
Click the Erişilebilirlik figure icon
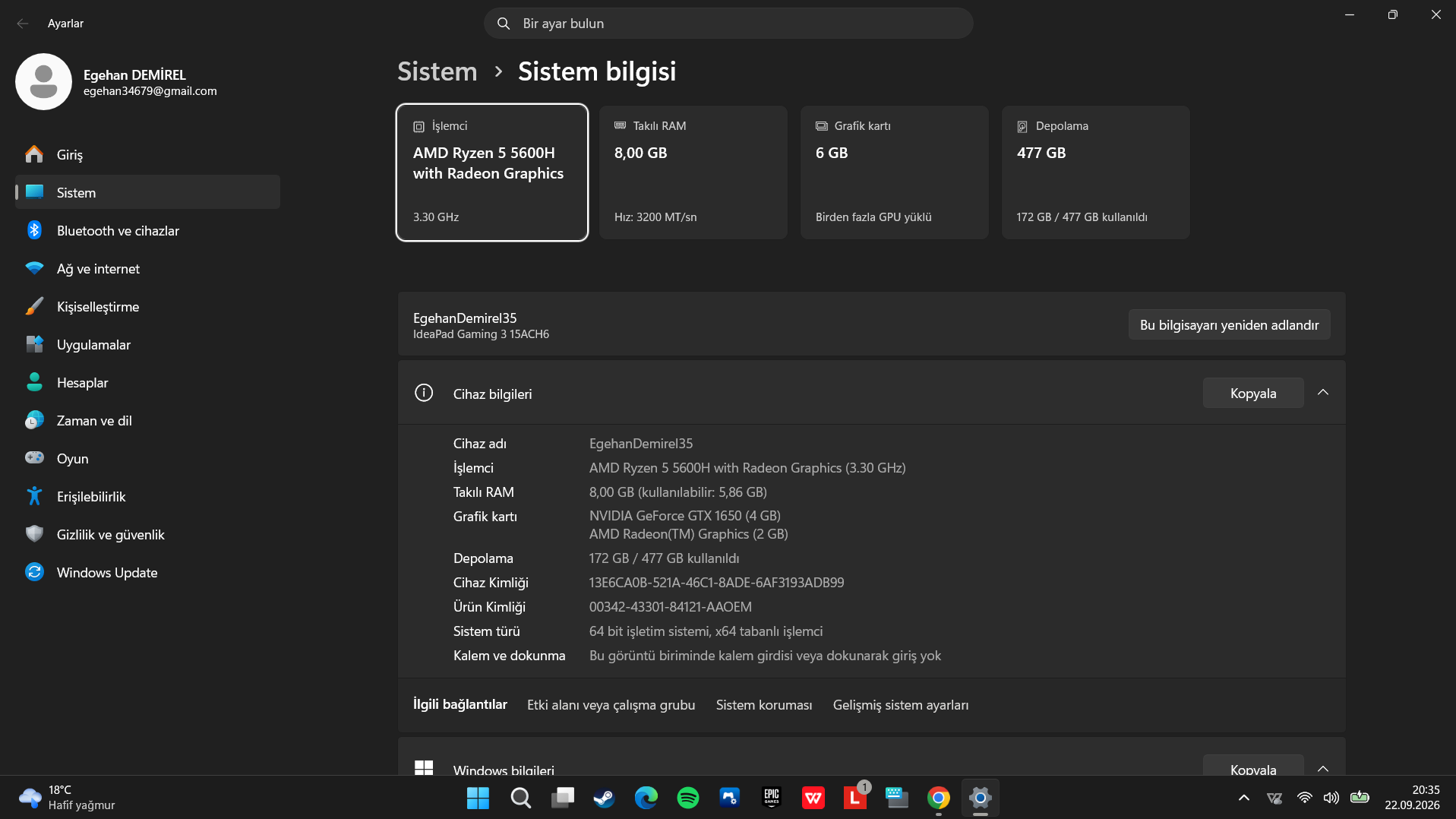[x=34, y=496]
